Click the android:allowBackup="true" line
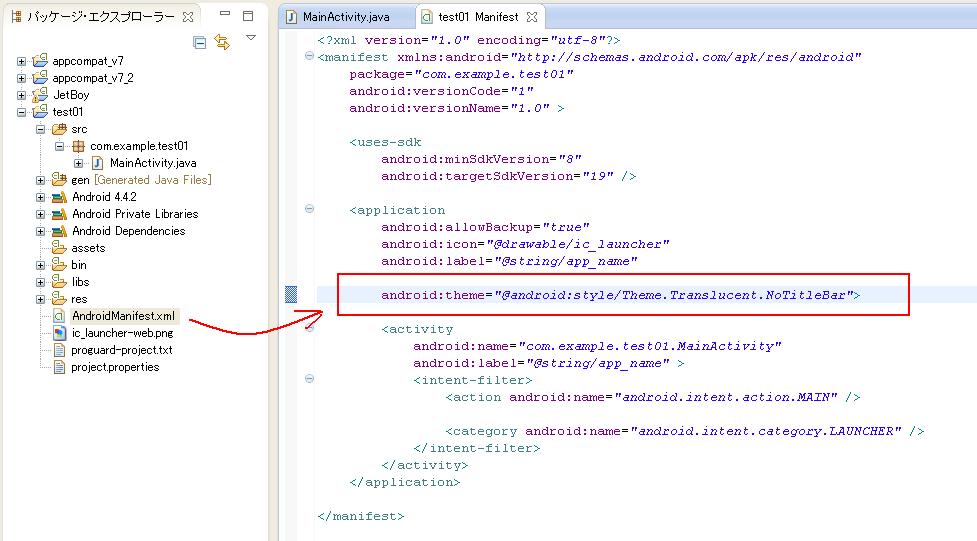 (485, 227)
